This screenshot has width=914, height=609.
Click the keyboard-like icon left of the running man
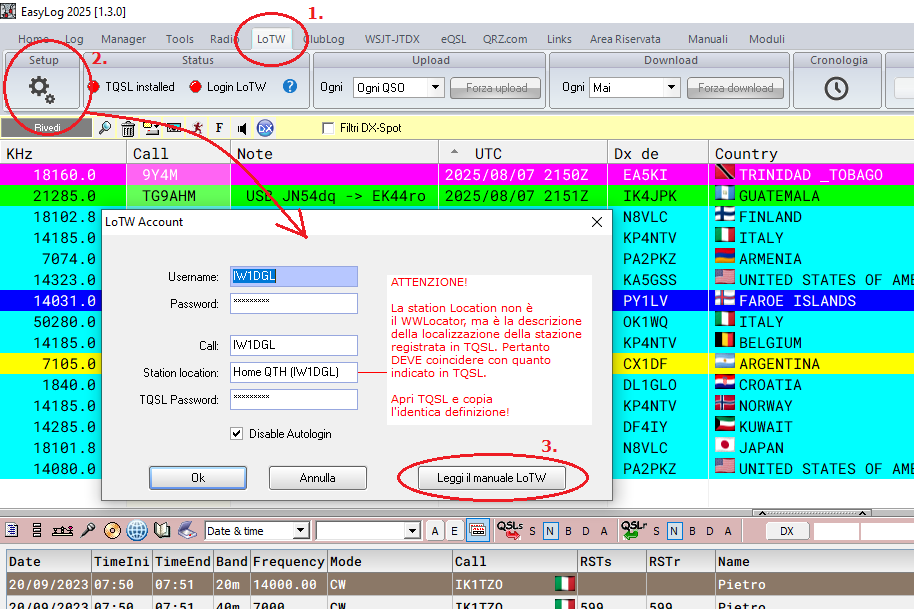(x=174, y=128)
